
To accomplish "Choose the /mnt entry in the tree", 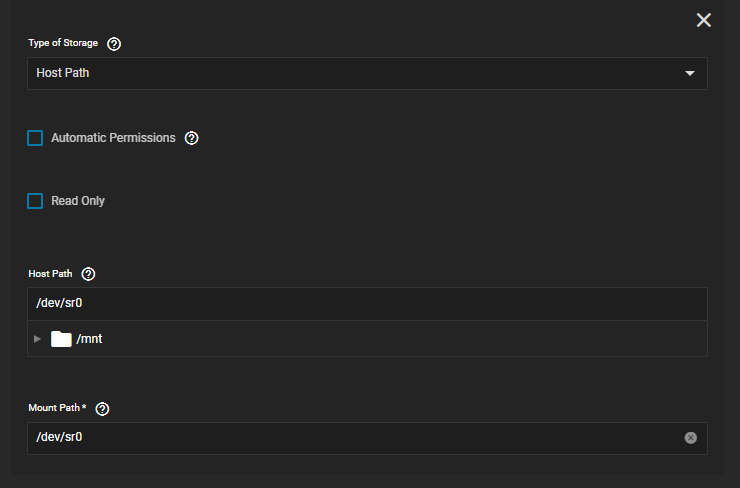I will 89,339.
